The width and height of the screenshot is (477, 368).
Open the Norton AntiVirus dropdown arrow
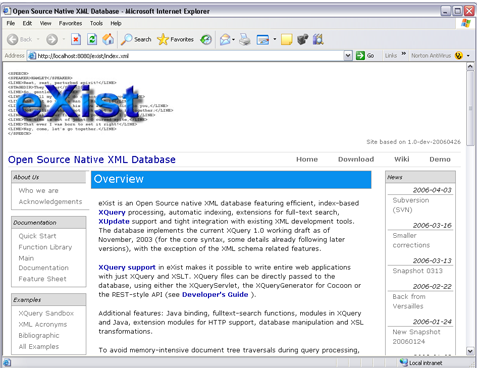[x=468, y=56]
